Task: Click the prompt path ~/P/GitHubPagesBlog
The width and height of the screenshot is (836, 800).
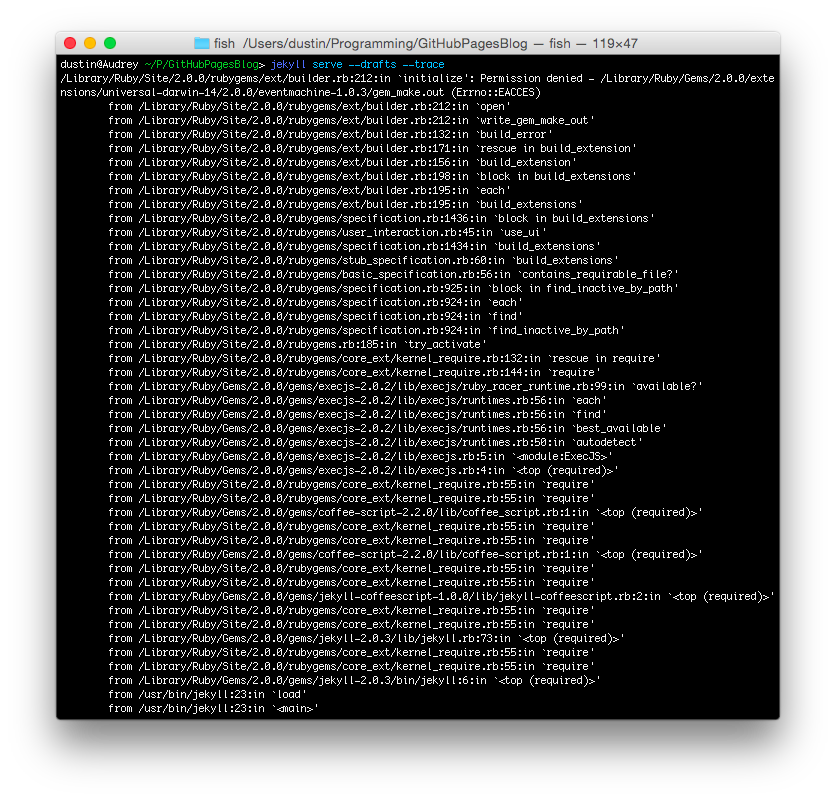Action: (x=202, y=65)
